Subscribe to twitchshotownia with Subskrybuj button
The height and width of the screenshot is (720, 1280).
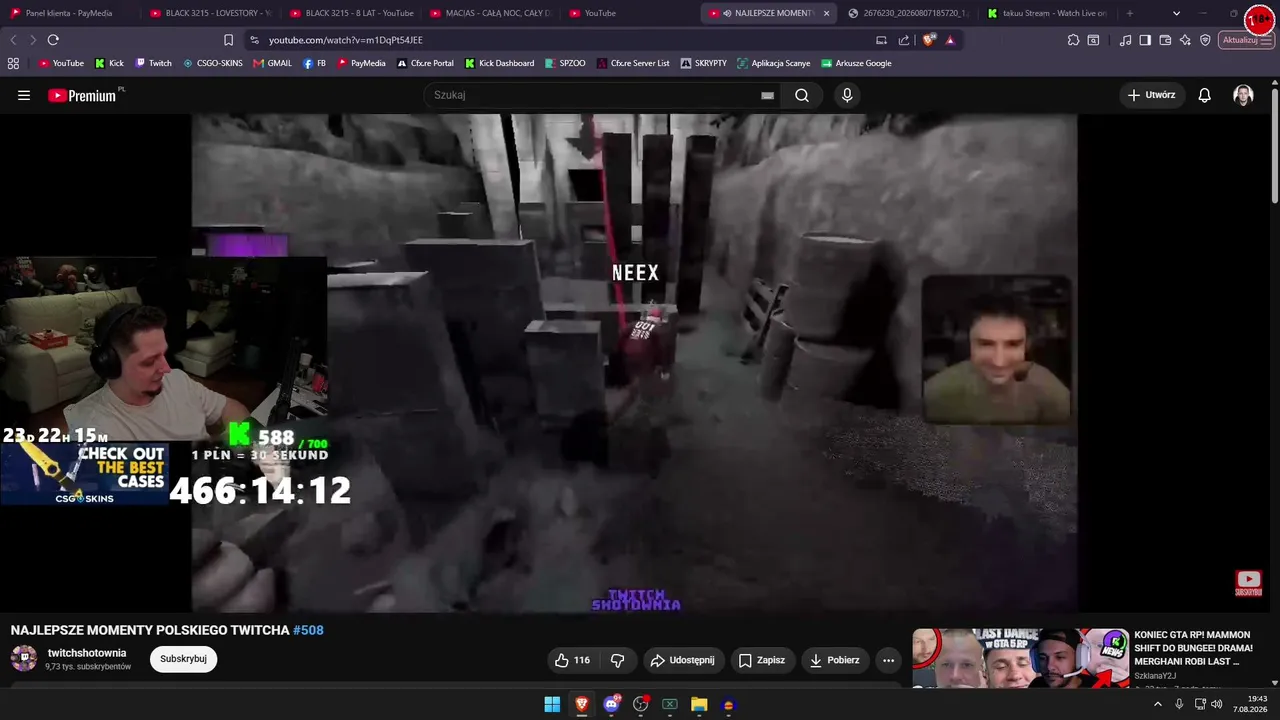pyautogui.click(x=183, y=659)
